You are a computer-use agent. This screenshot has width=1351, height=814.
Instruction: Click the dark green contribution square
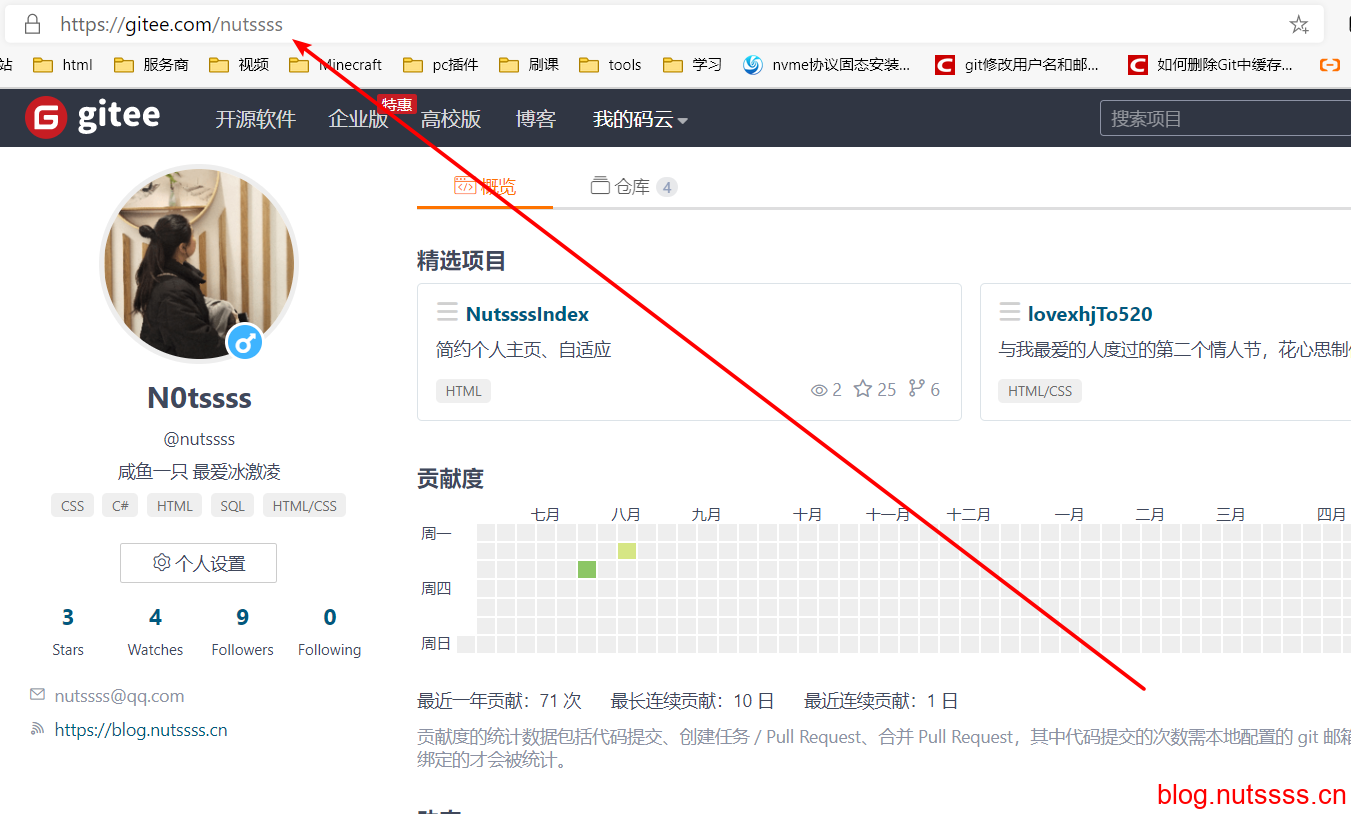(x=587, y=569)
